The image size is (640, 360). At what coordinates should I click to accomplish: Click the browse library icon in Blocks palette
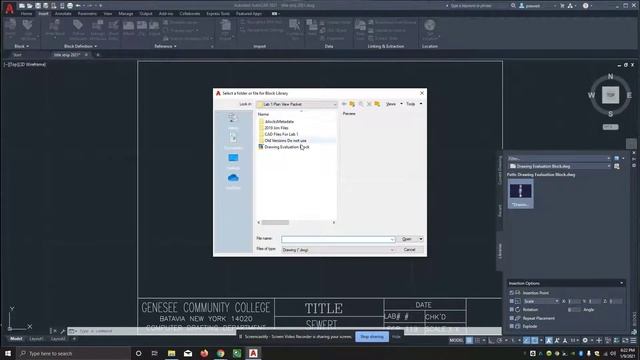point(617,166)
